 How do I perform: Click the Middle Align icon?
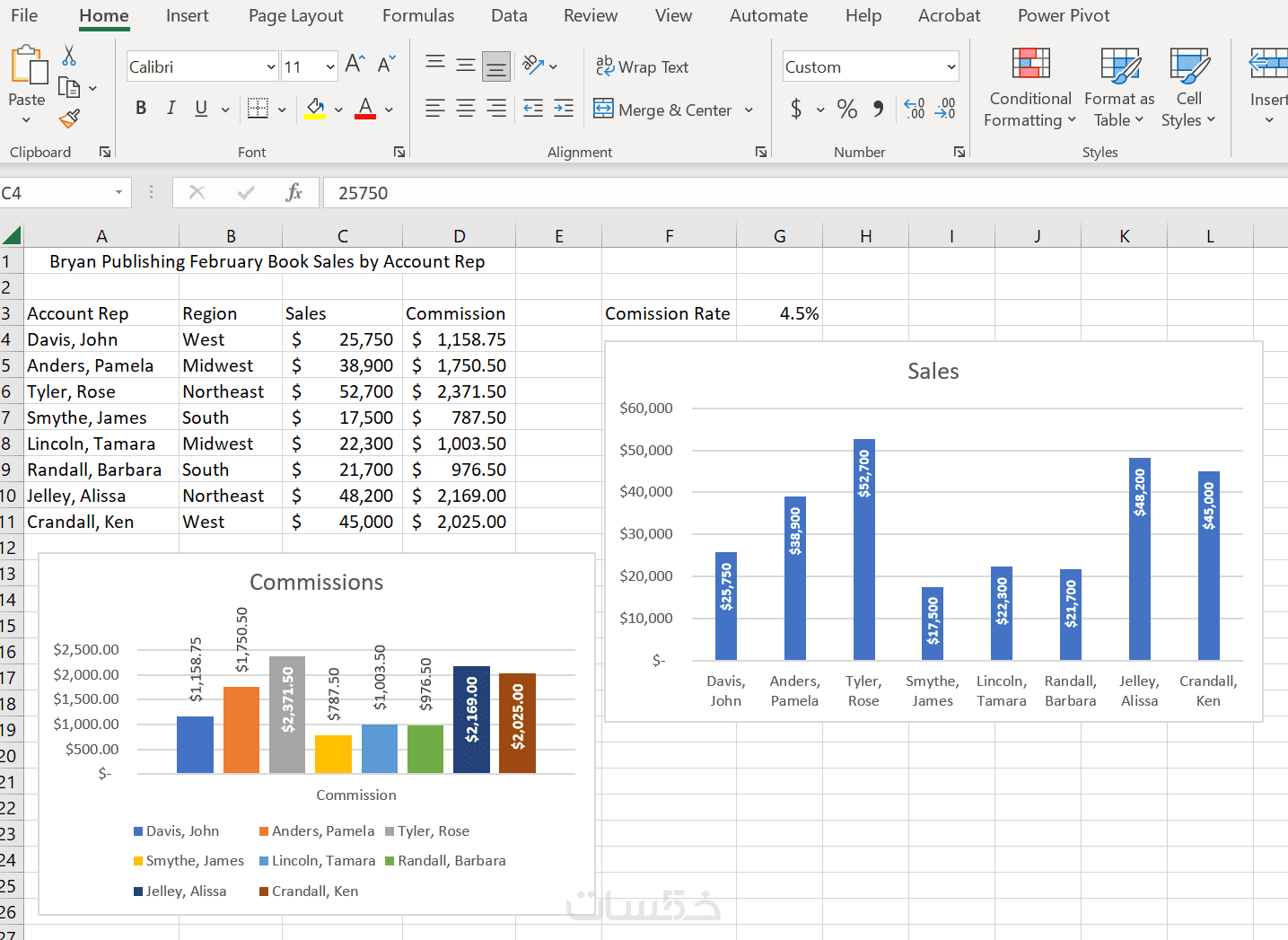tap(466, 65)
